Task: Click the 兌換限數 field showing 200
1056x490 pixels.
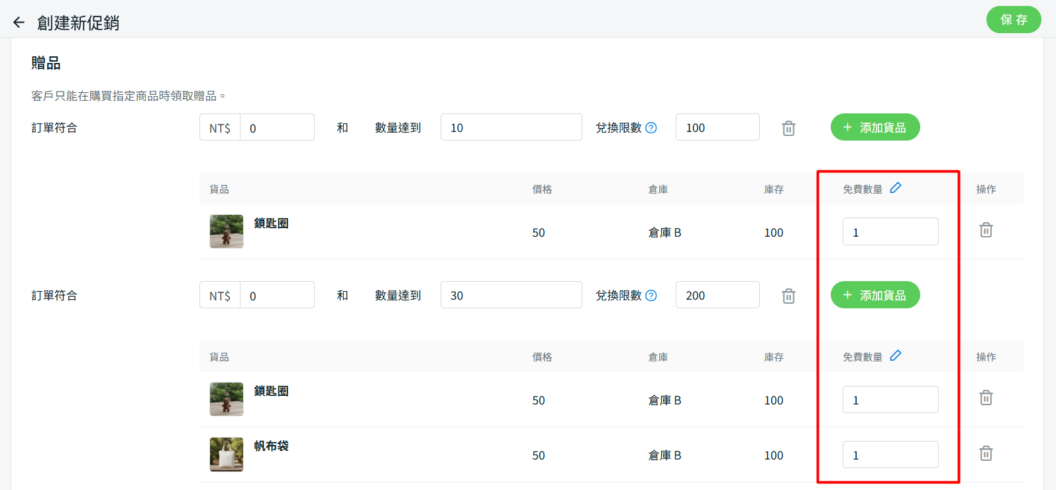Action: (x=717, y=296)
